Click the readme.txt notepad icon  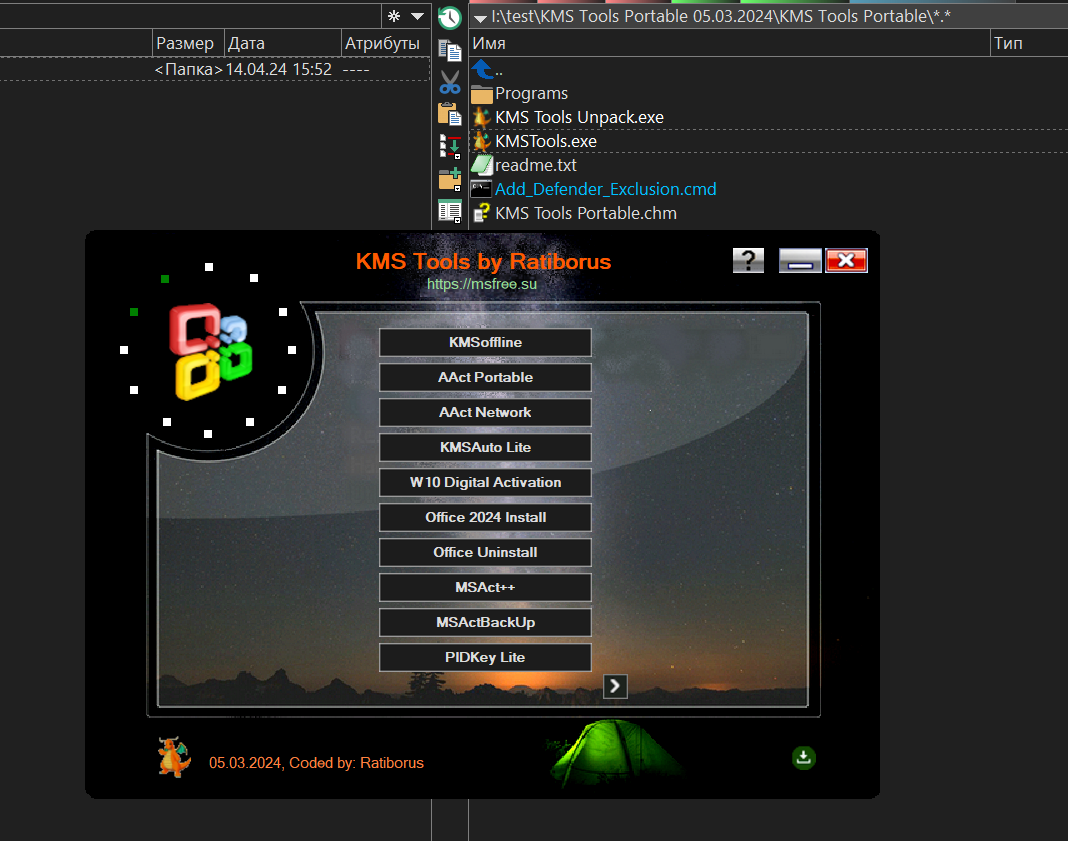pyautogui.click(x=482, y=165)
